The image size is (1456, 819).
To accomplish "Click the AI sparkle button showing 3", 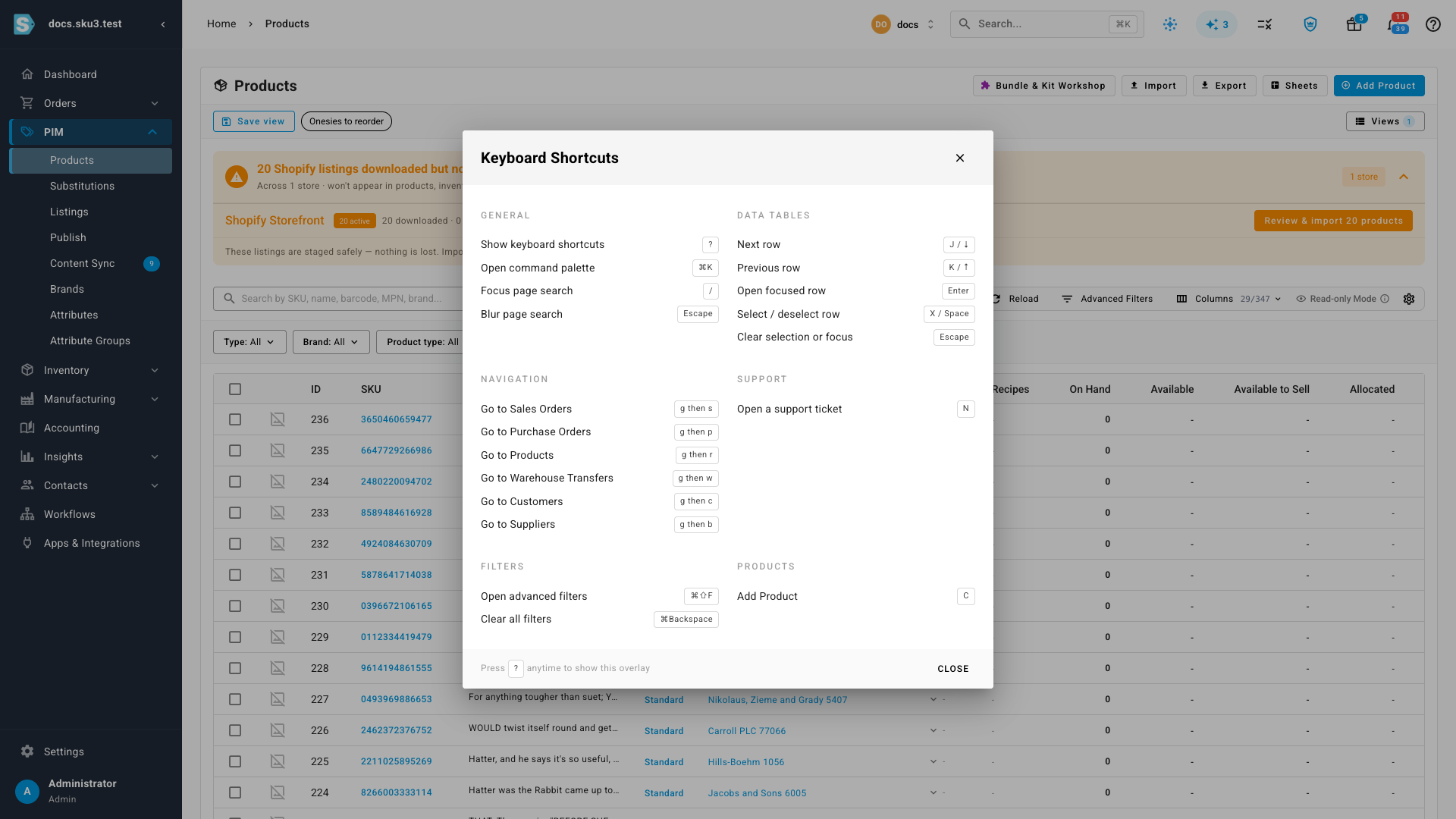I will click(1216, 24).
